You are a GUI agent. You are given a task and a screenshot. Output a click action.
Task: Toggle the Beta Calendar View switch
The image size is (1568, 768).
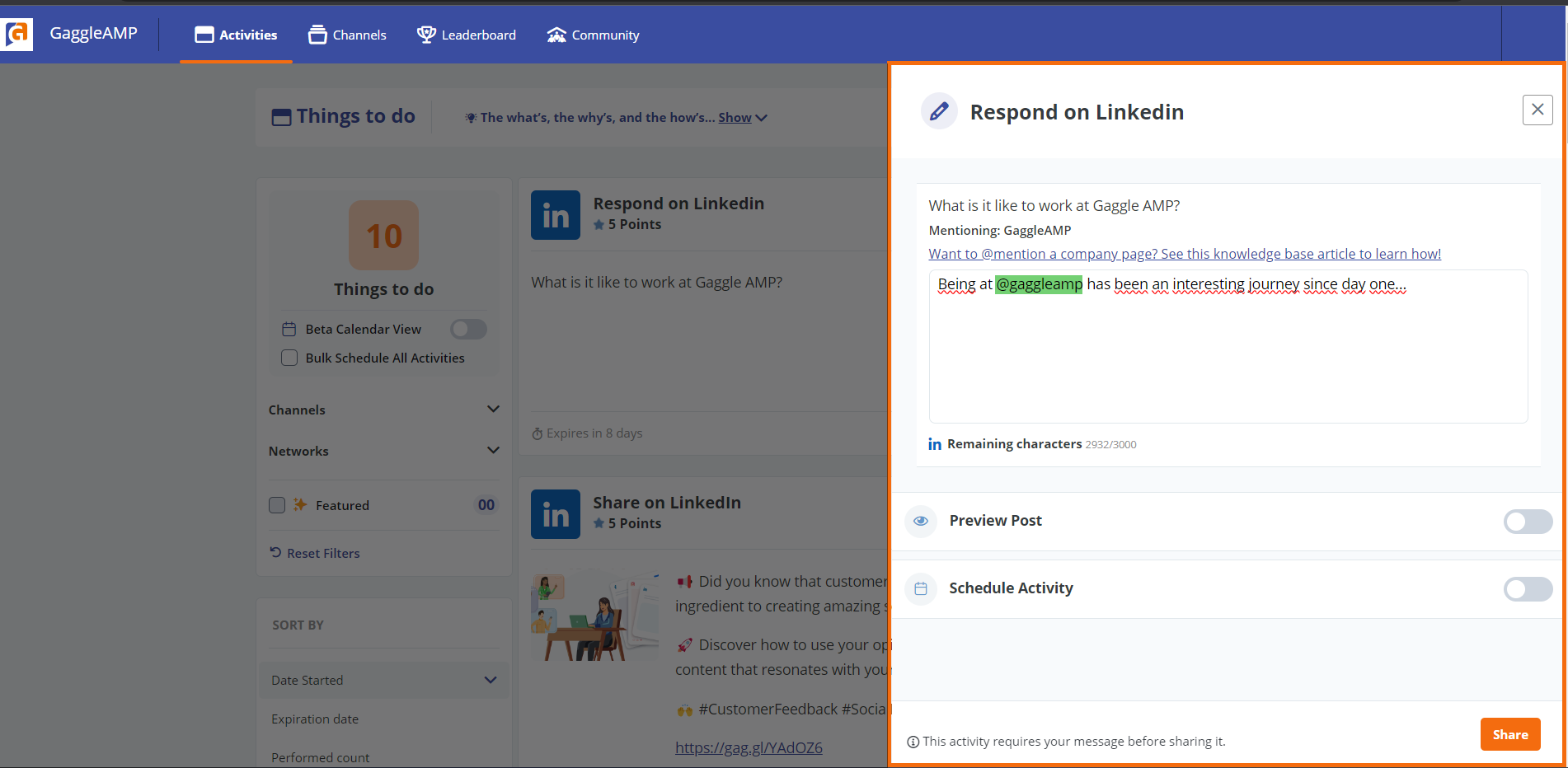point(468,329)
